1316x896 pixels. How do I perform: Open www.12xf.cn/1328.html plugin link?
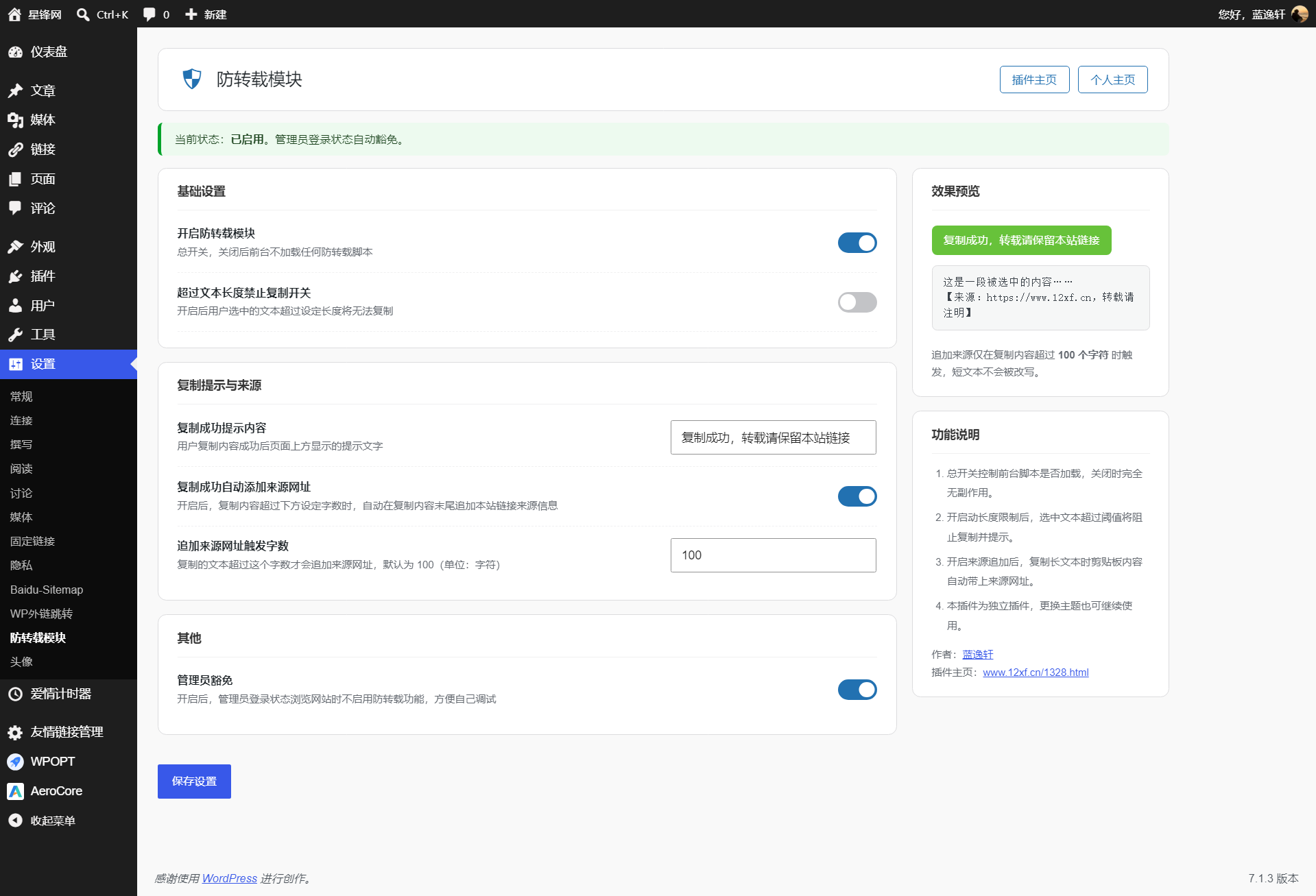[1036, 673]
